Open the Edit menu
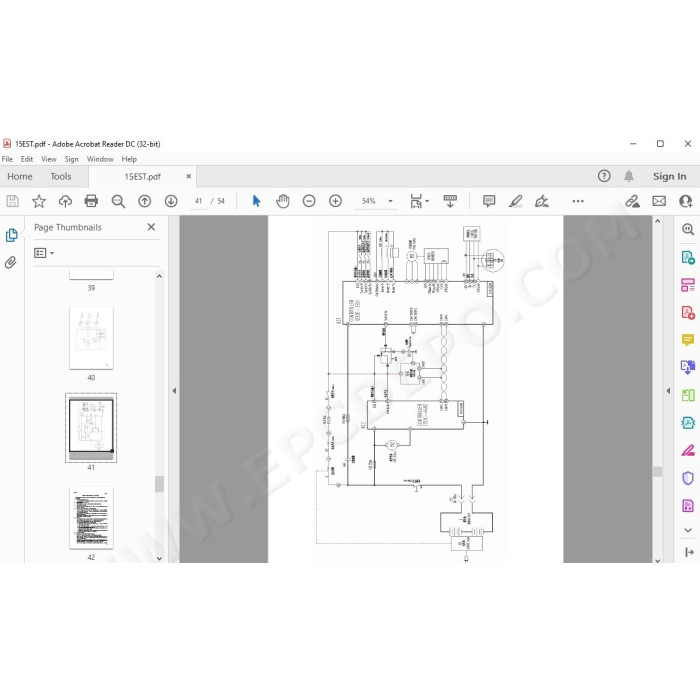 coord(27,159)
